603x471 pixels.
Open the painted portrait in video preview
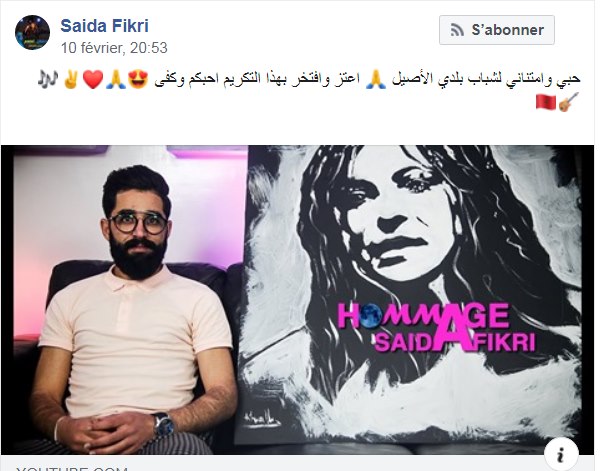(413, 291)
